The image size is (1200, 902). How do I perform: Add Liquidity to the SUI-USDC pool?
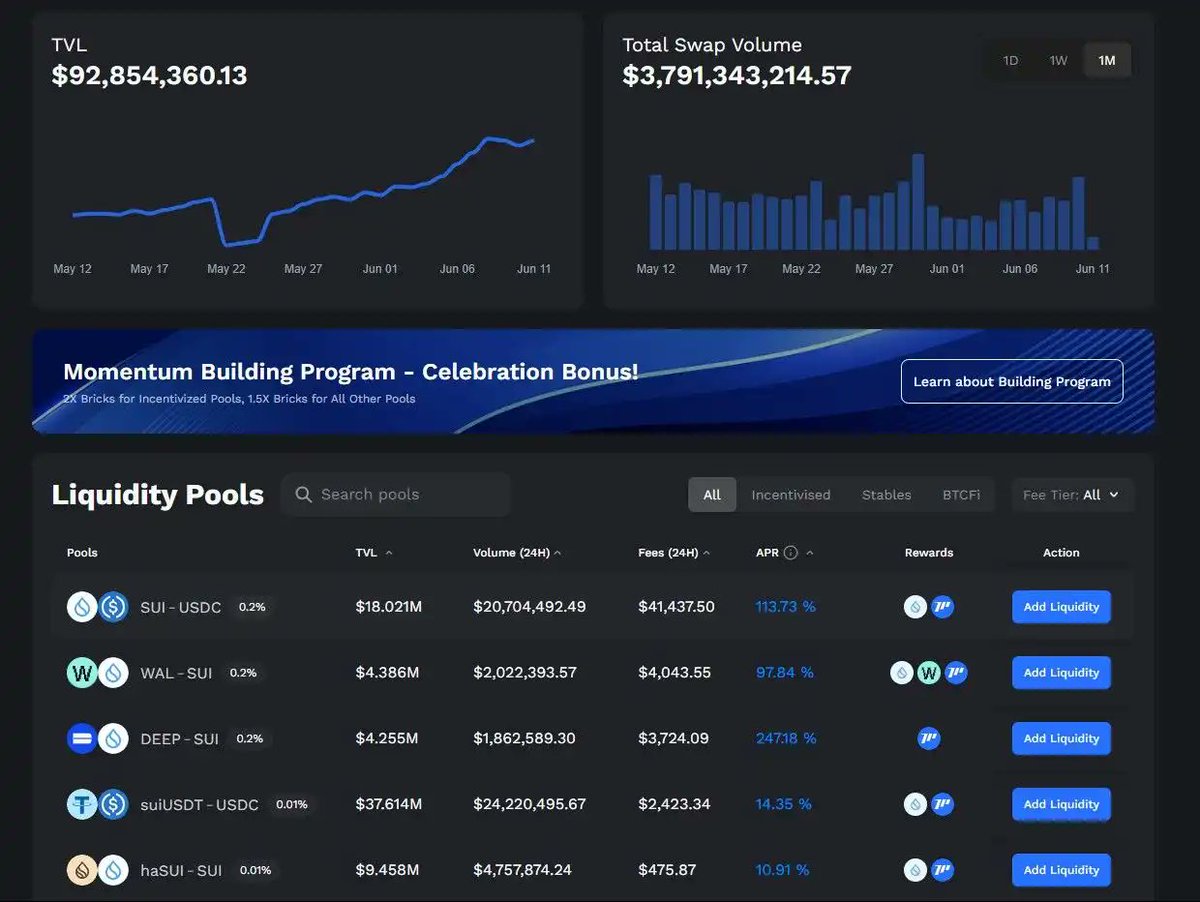pos(1061,606)
